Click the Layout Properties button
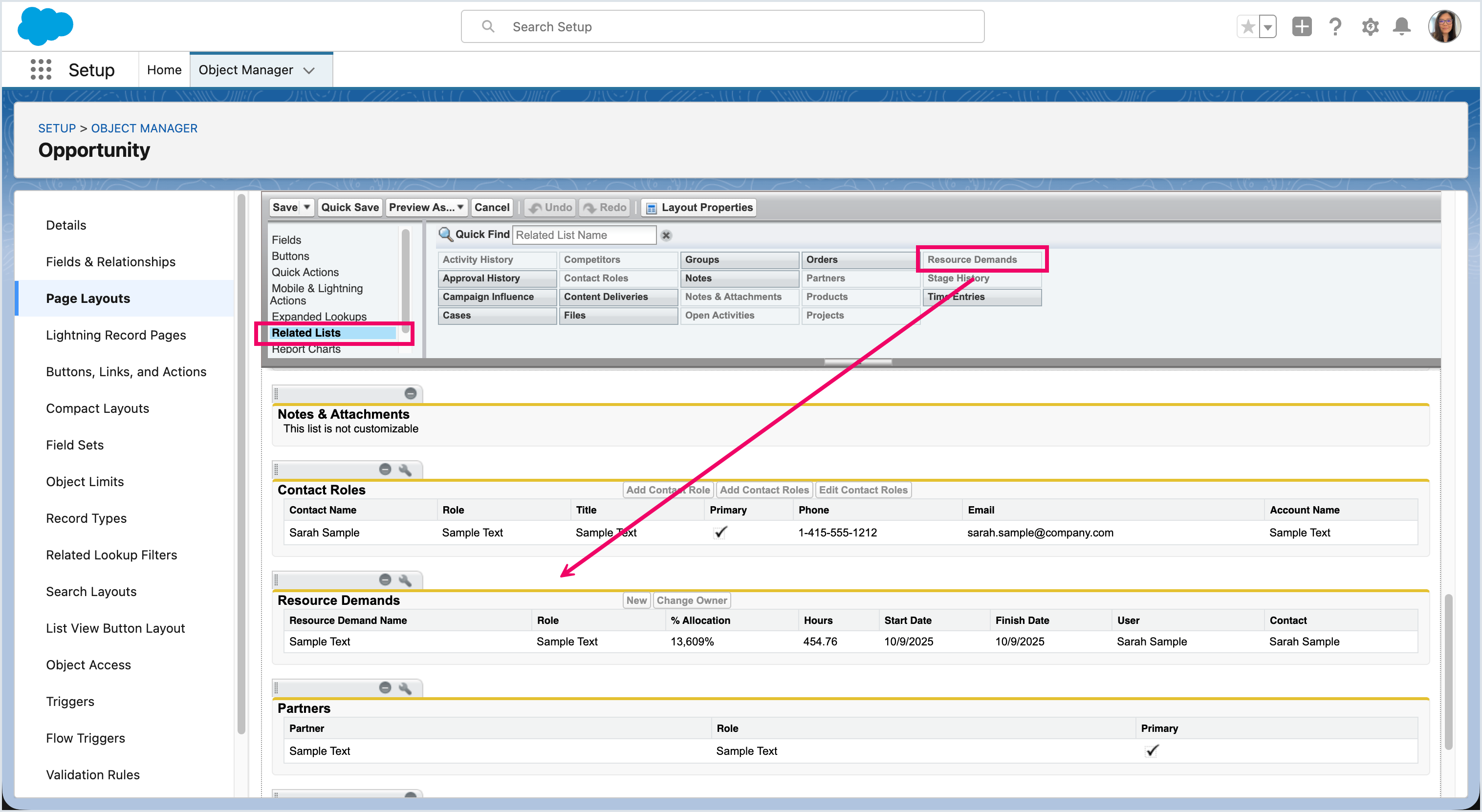This screenshot has height=812, width=1482. (699, 208)
